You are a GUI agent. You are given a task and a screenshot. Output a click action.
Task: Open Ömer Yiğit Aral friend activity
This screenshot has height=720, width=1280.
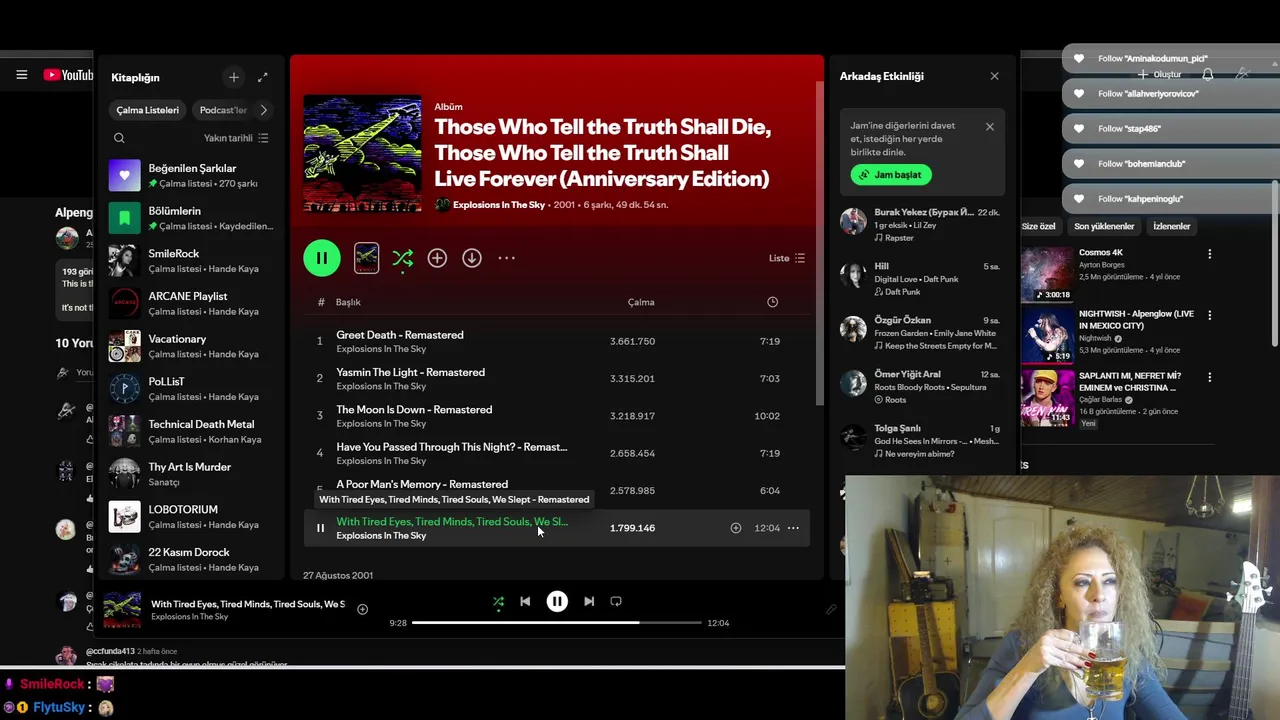(x=920, y=387)
